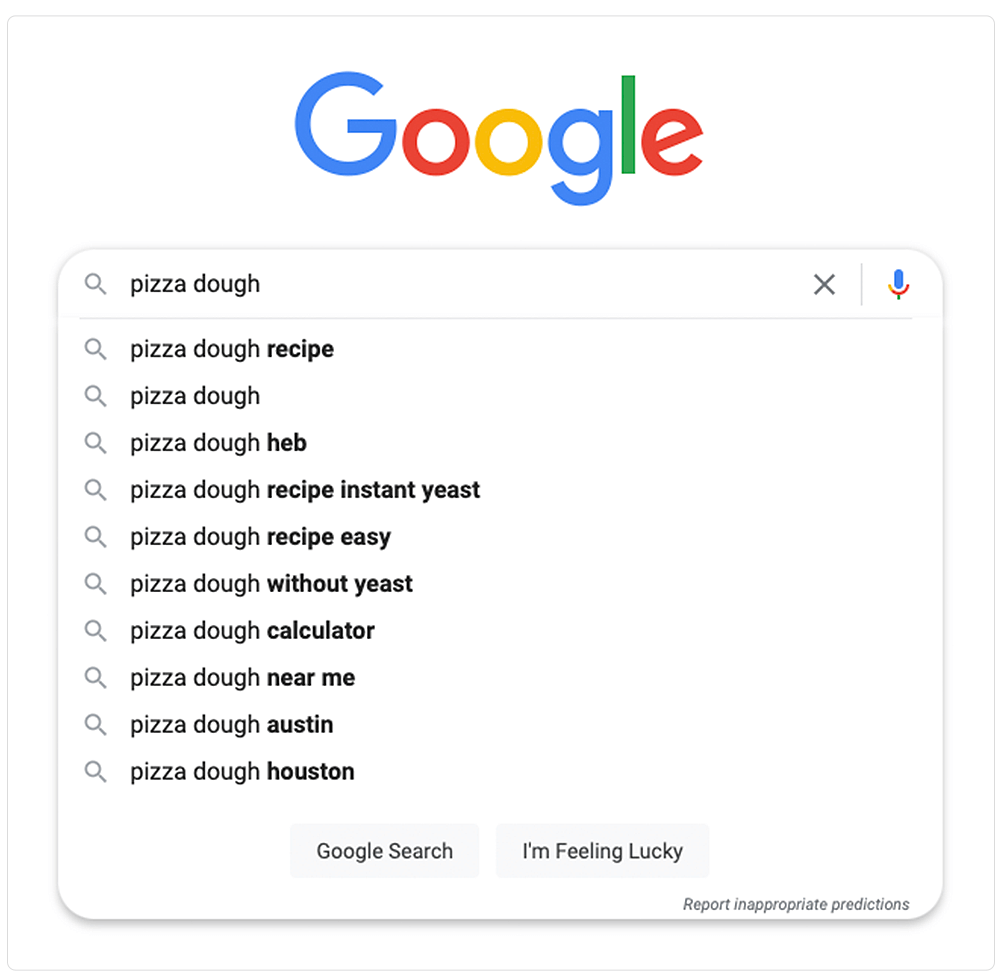
Task: Click inside the search input field
Action: tap(400, 284)
